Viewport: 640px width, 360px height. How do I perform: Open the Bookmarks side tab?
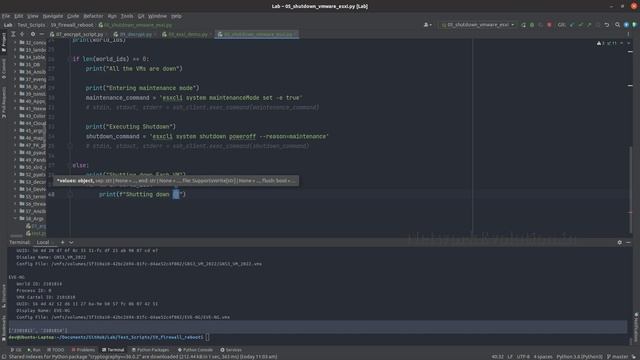(4, 328)
